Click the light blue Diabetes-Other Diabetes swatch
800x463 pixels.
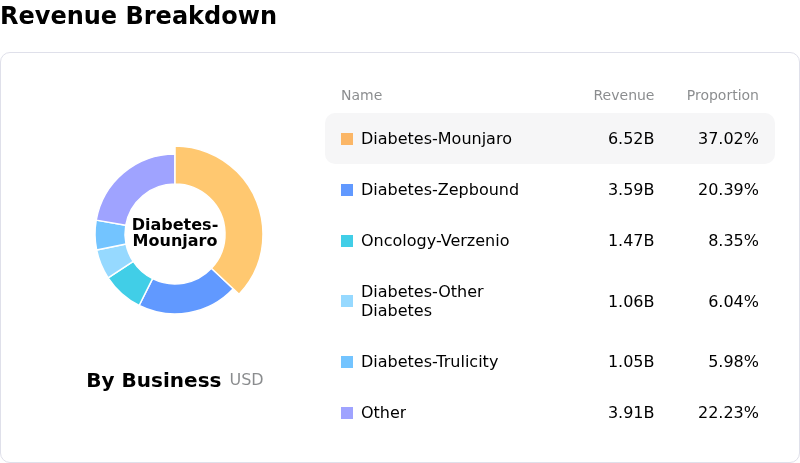347,301
